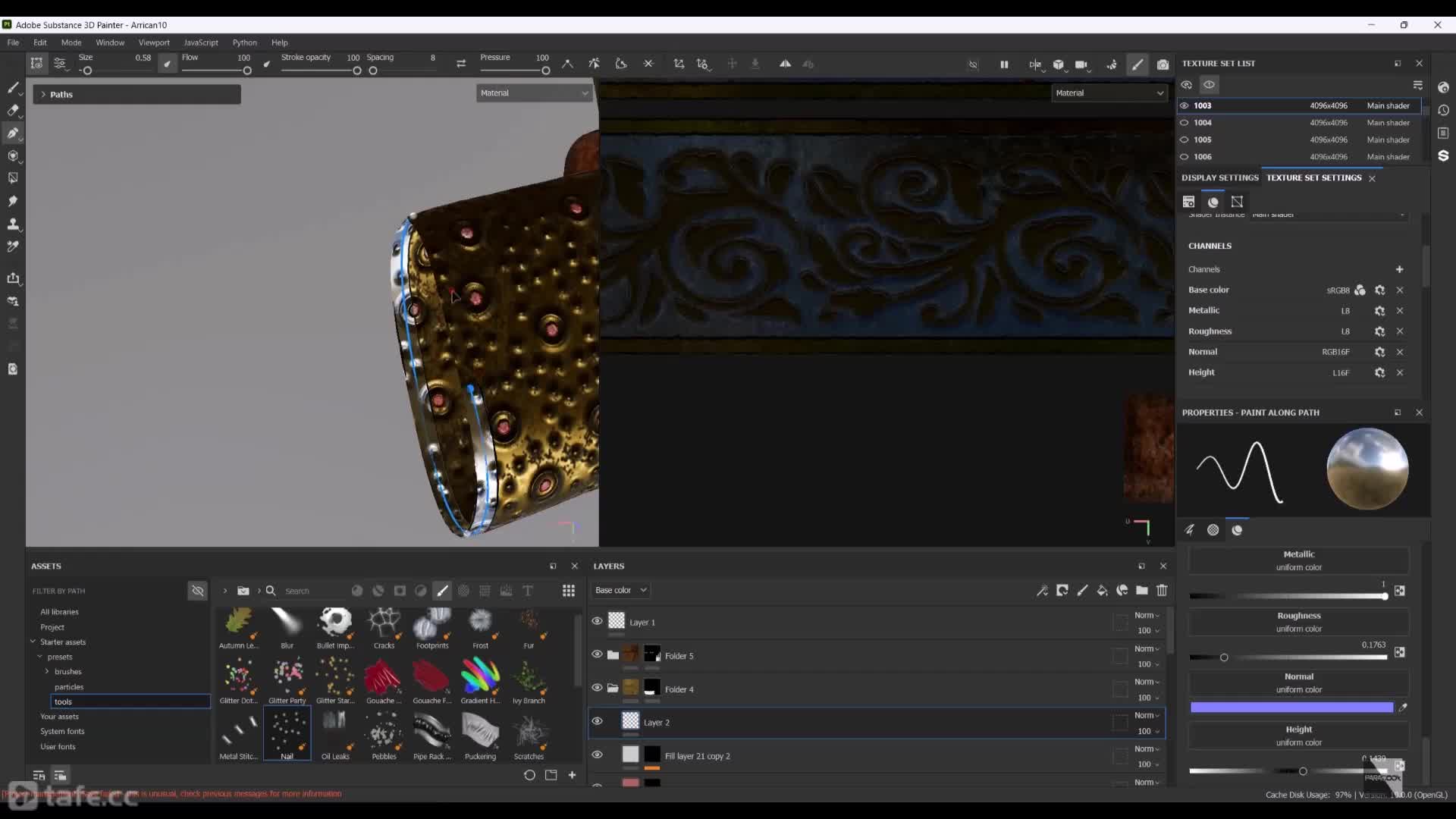Open the grid view icon in Assets
Image resolution: width=1456 pixels, height=819 pixels.
coord(568,591)
